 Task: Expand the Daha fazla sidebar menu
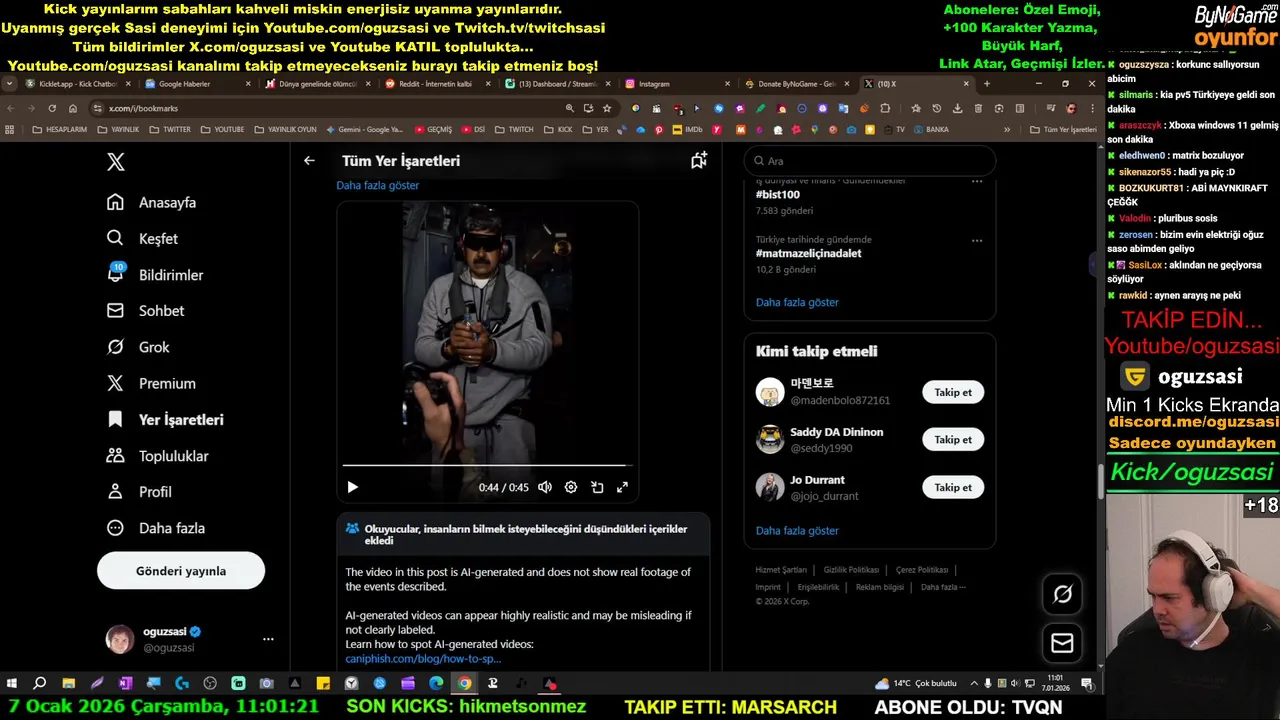point(156,528)
